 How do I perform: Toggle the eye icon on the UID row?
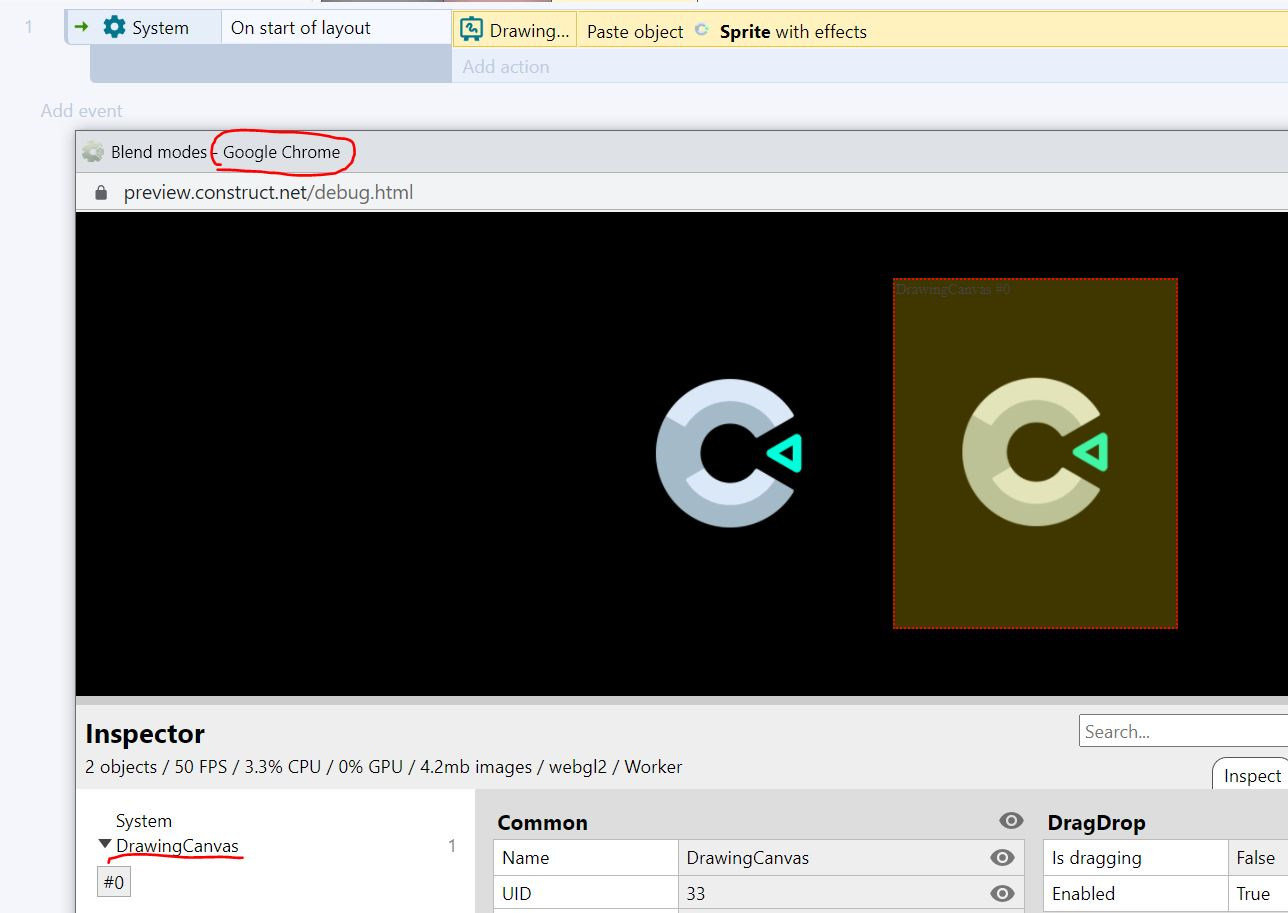[x=1002, y=893]
